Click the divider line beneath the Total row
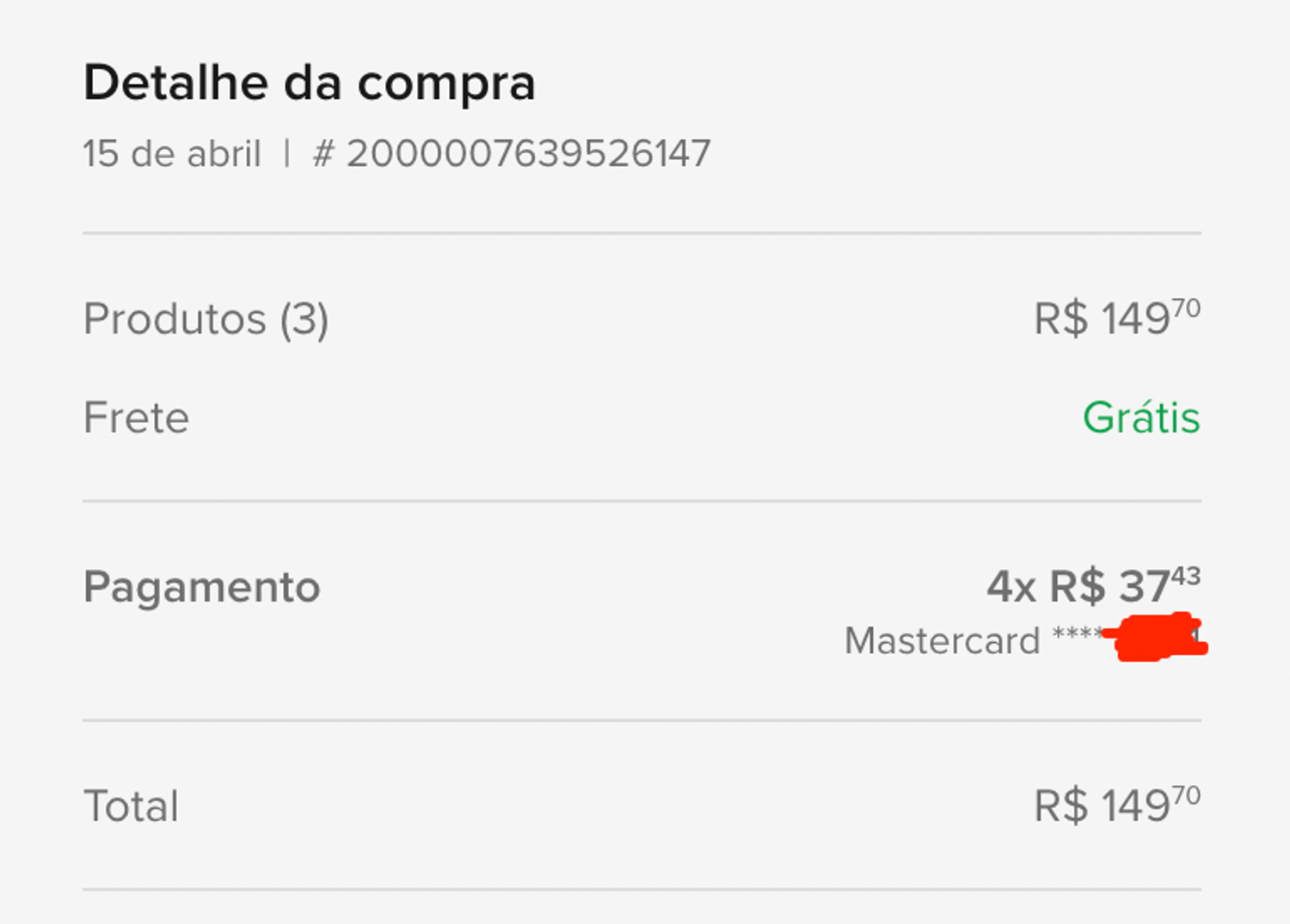Image resolution: width=1290 pixels, height=924 pixels. pos(642,890)
